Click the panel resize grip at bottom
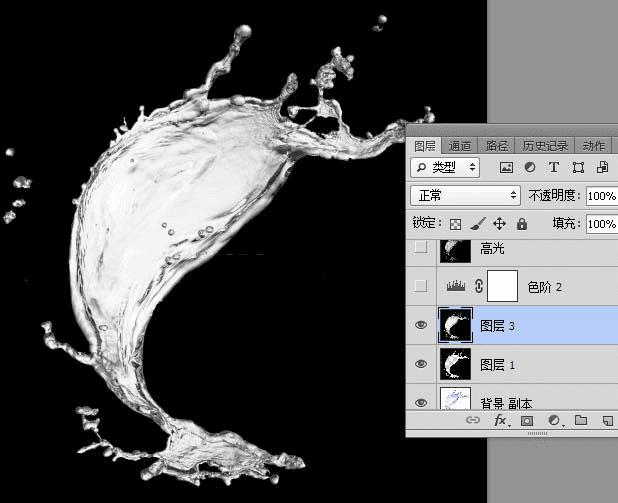Viewport: 618px width, 503px height. click(x=537, y=433)
